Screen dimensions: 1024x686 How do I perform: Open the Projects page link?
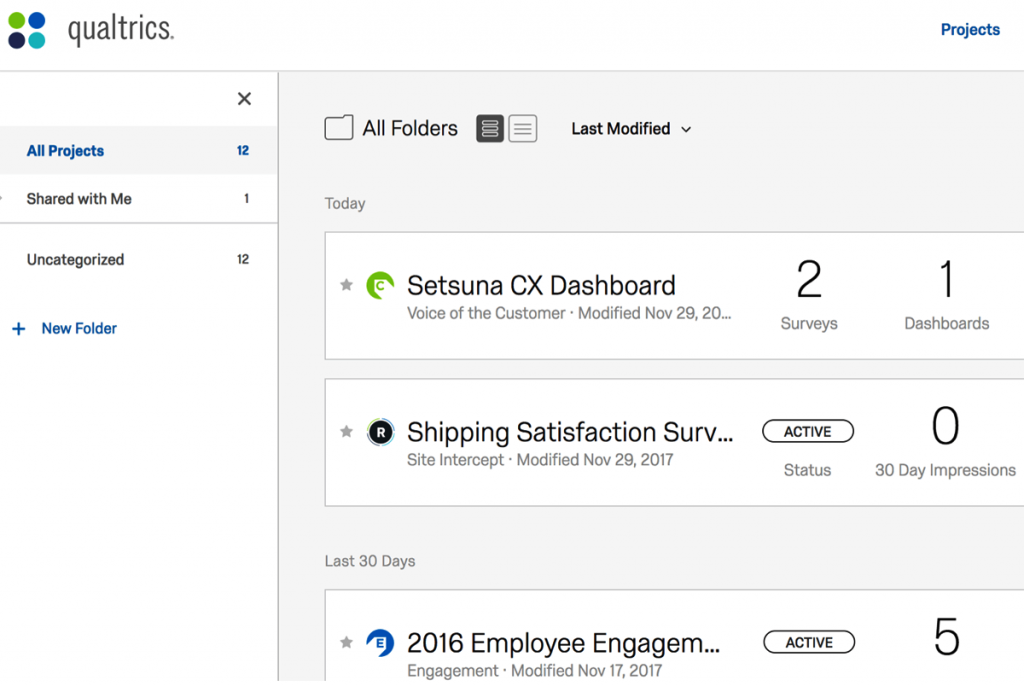[969, 29]
